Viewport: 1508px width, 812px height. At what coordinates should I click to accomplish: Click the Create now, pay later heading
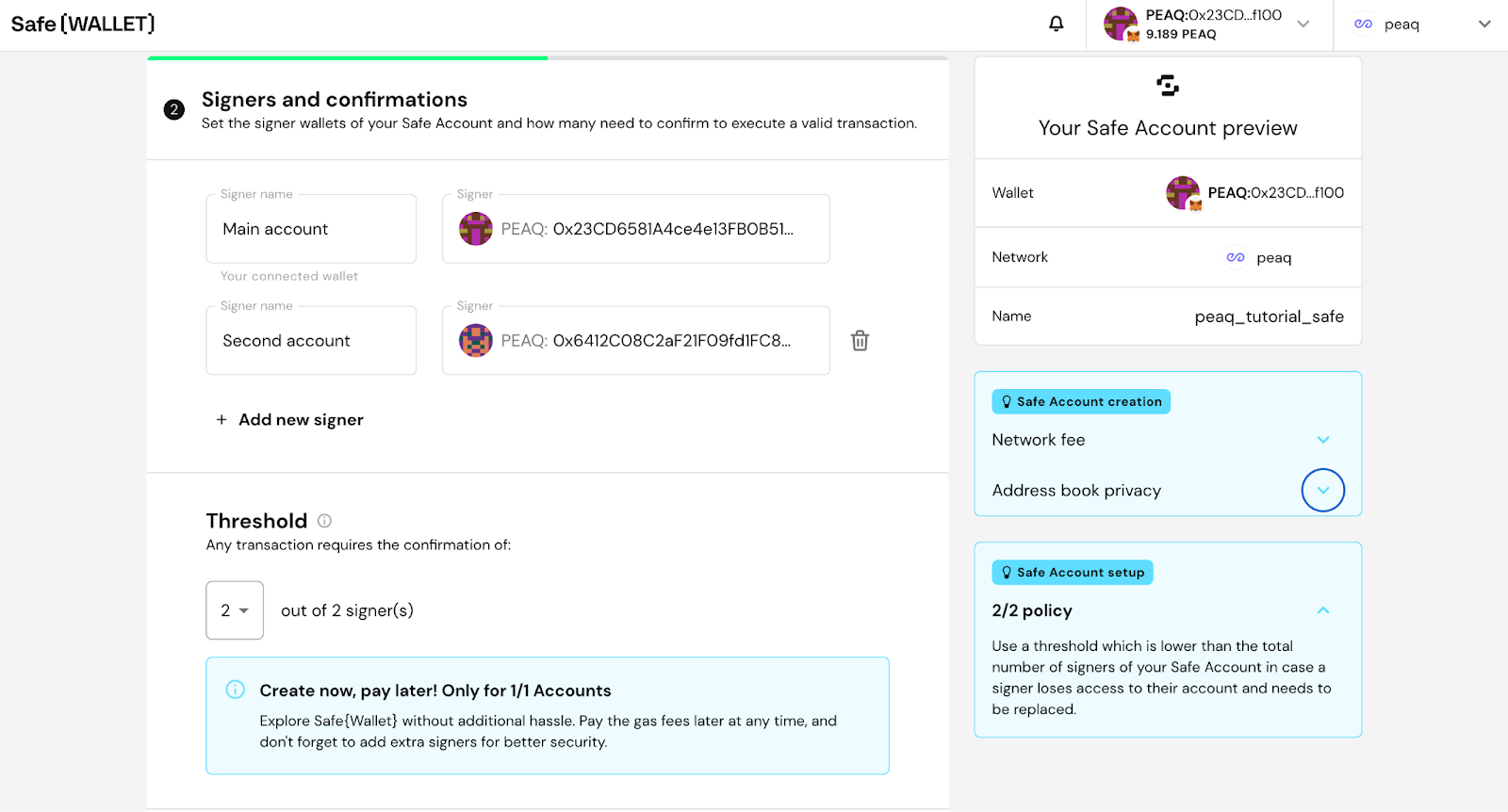[435, 690]
